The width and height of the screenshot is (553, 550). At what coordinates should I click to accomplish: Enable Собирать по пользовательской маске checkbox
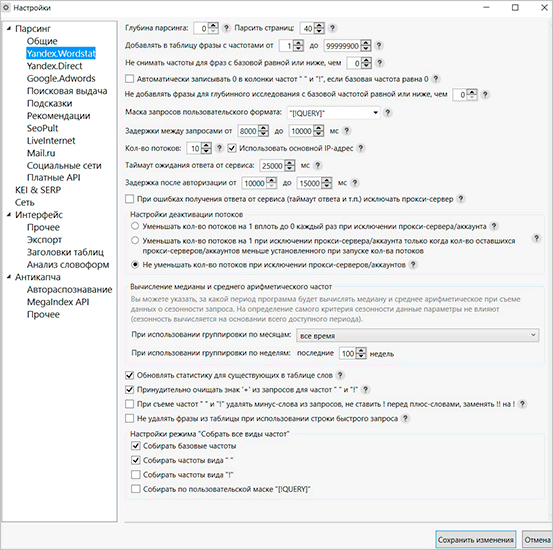click(135, 489)
